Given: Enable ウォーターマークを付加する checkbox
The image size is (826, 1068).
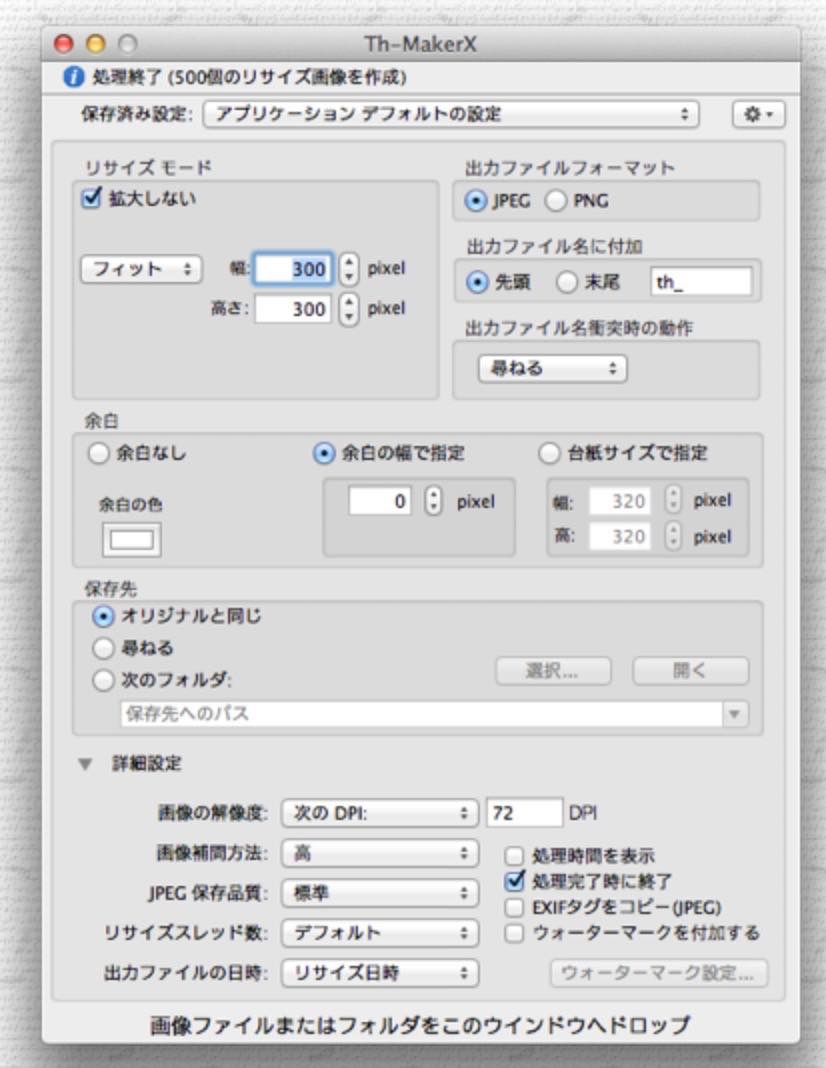Looking at the screenshot, I should pyautogui.click(x=514, y=933).
